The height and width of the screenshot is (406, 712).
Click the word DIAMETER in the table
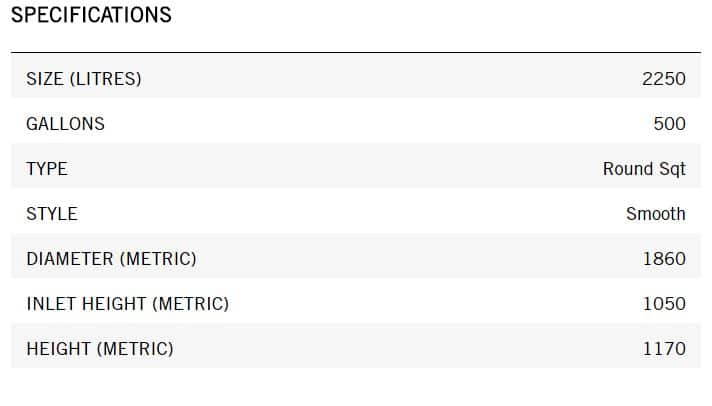[x=70, y=259]
